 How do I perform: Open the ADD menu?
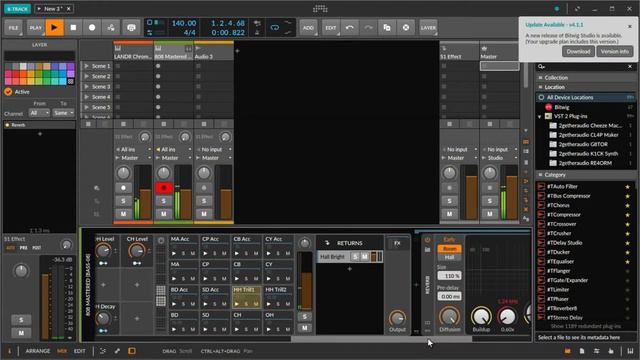click(308, 27)
